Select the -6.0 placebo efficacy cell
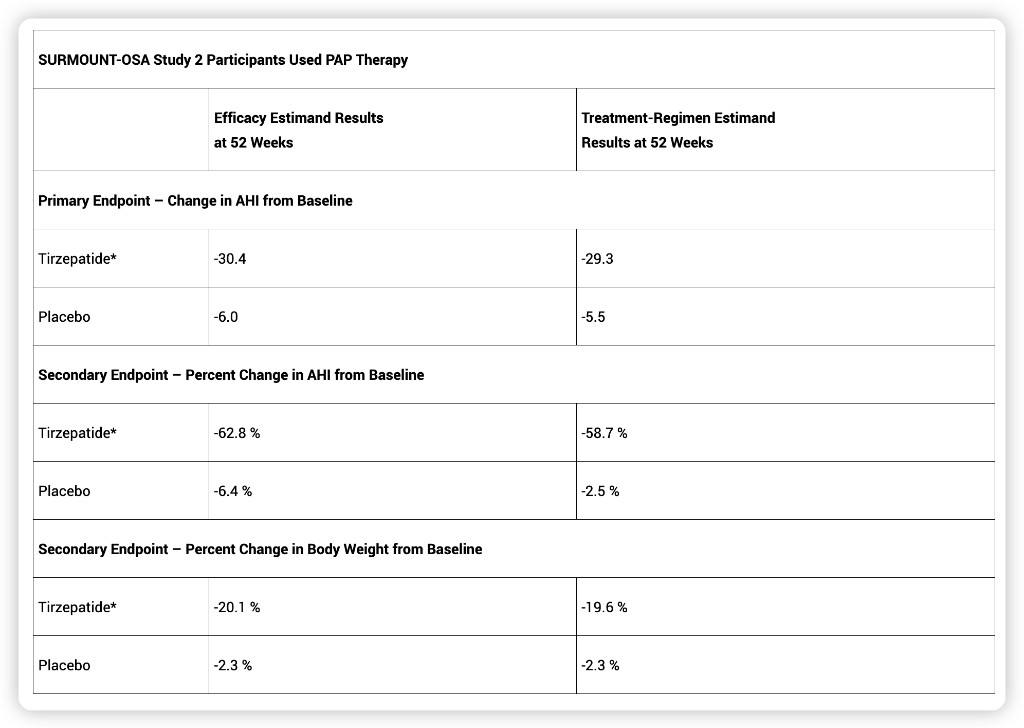 [226, 317]
